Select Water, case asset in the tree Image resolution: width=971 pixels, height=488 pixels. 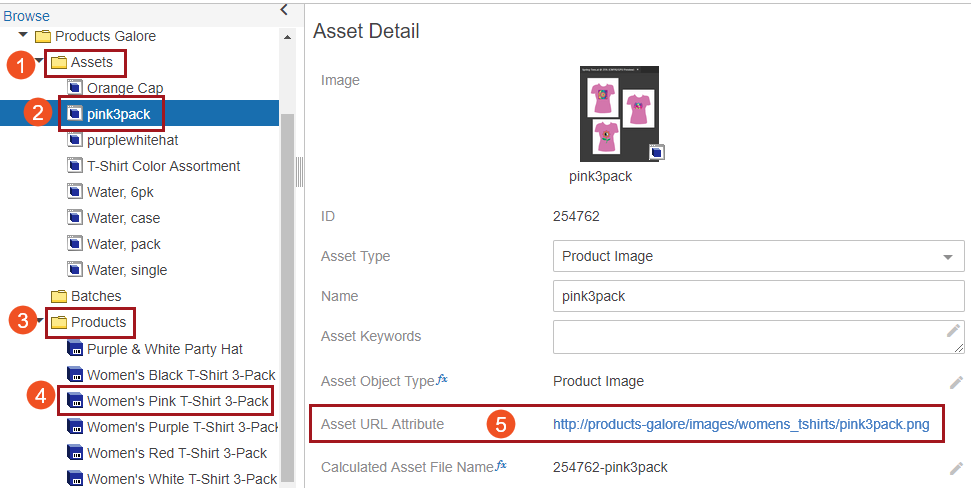coord(123,218)
